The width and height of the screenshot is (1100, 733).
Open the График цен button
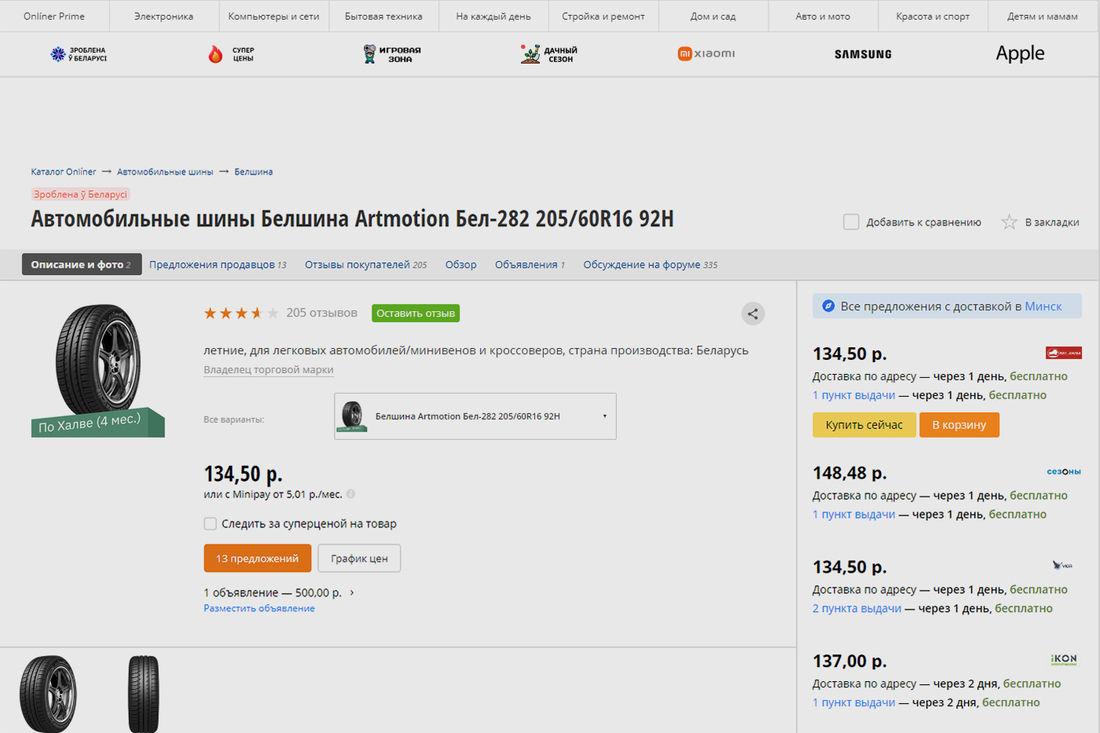click(x=359, y=558)
